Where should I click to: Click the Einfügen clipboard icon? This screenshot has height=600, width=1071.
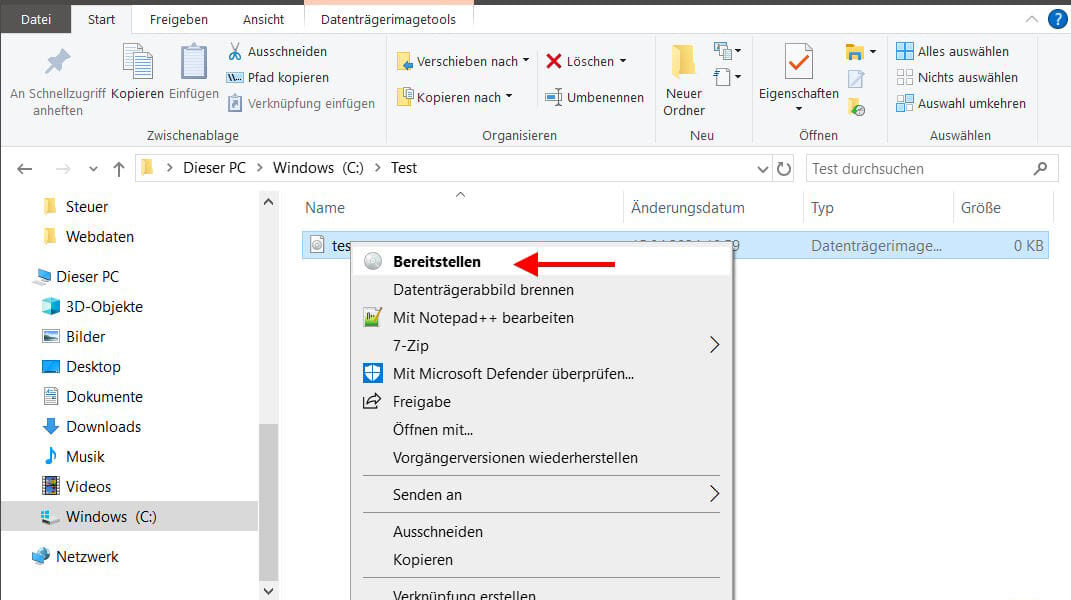(193, 61)
